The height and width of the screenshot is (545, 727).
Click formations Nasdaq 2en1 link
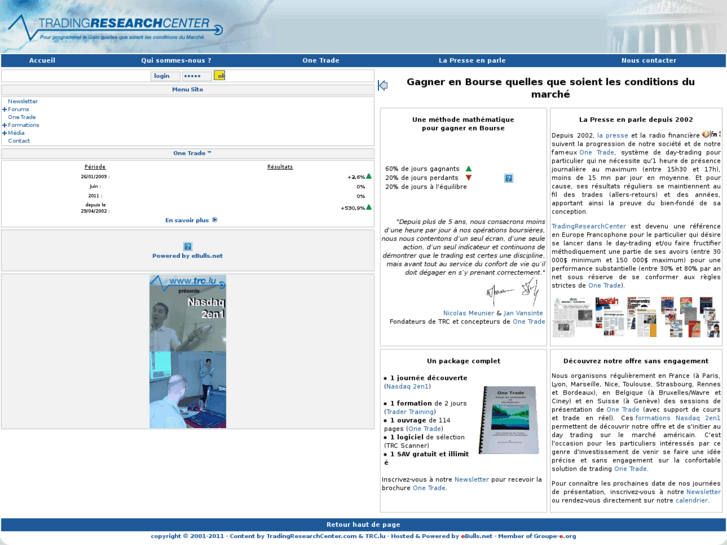678,418
